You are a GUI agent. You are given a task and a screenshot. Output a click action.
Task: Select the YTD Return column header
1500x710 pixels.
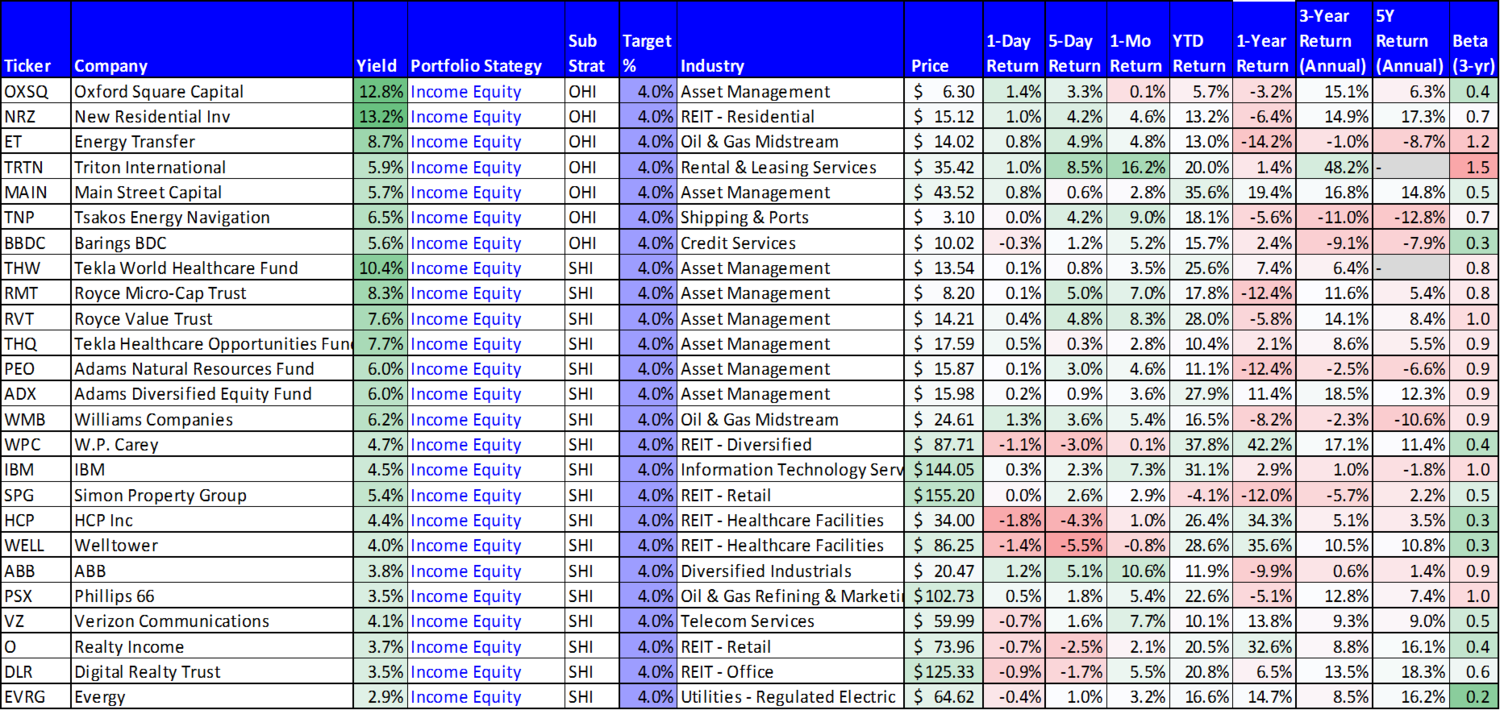click(x=1200, y=41)
